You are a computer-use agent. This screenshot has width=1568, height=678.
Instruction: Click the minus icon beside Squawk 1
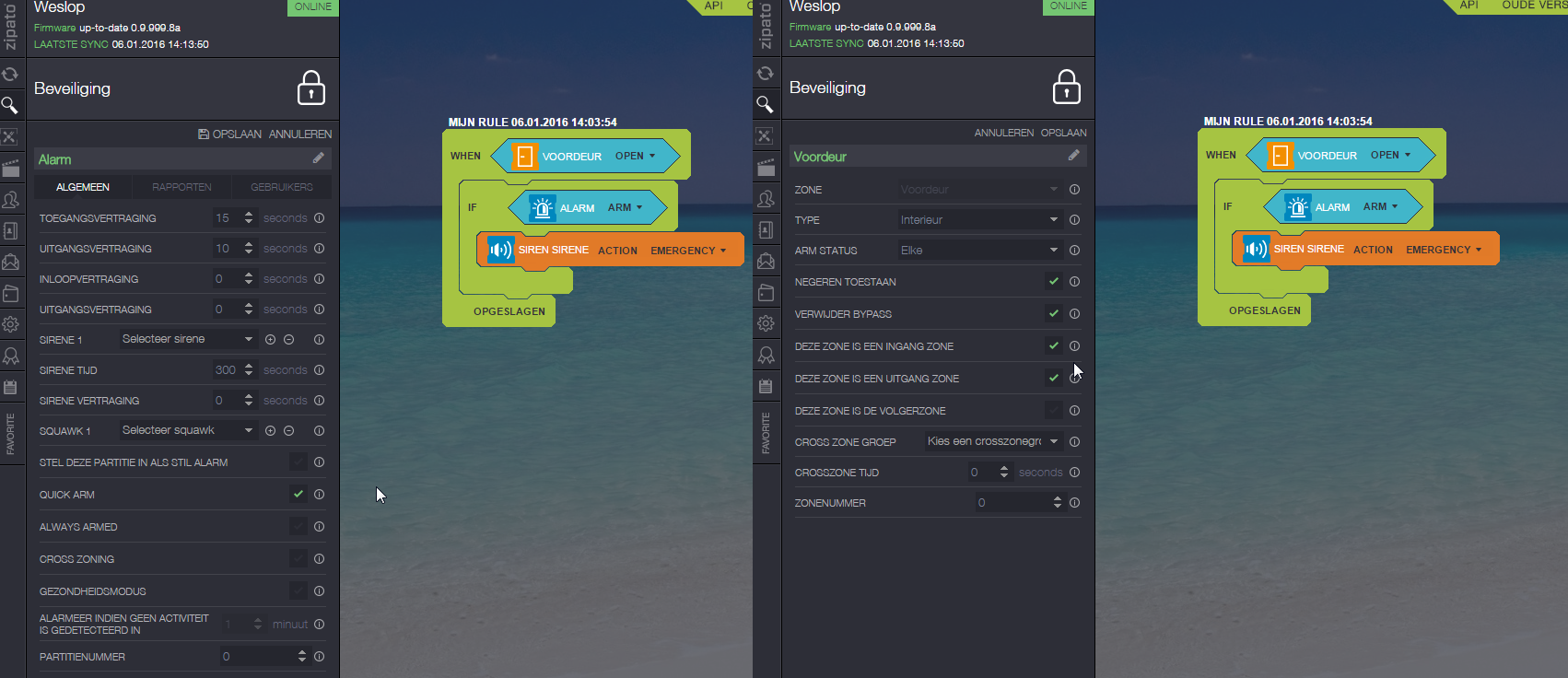coord(288,431)
